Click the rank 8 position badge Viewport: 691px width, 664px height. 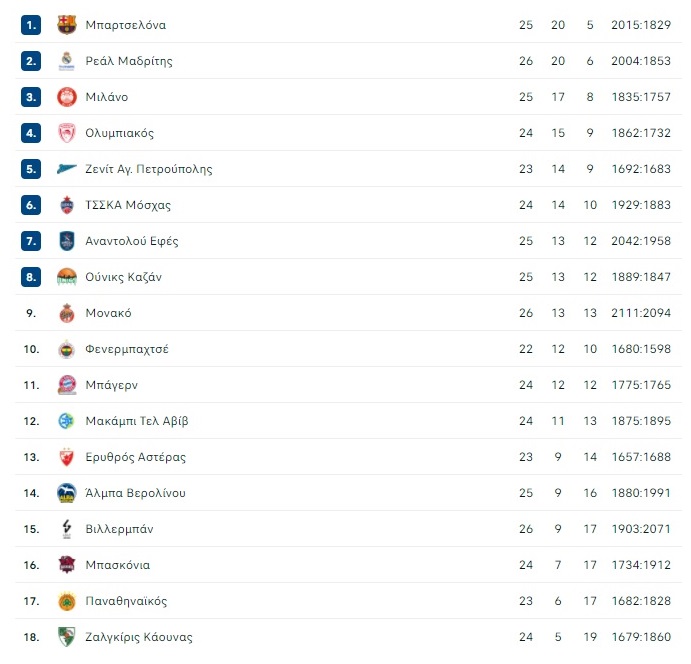31,277
